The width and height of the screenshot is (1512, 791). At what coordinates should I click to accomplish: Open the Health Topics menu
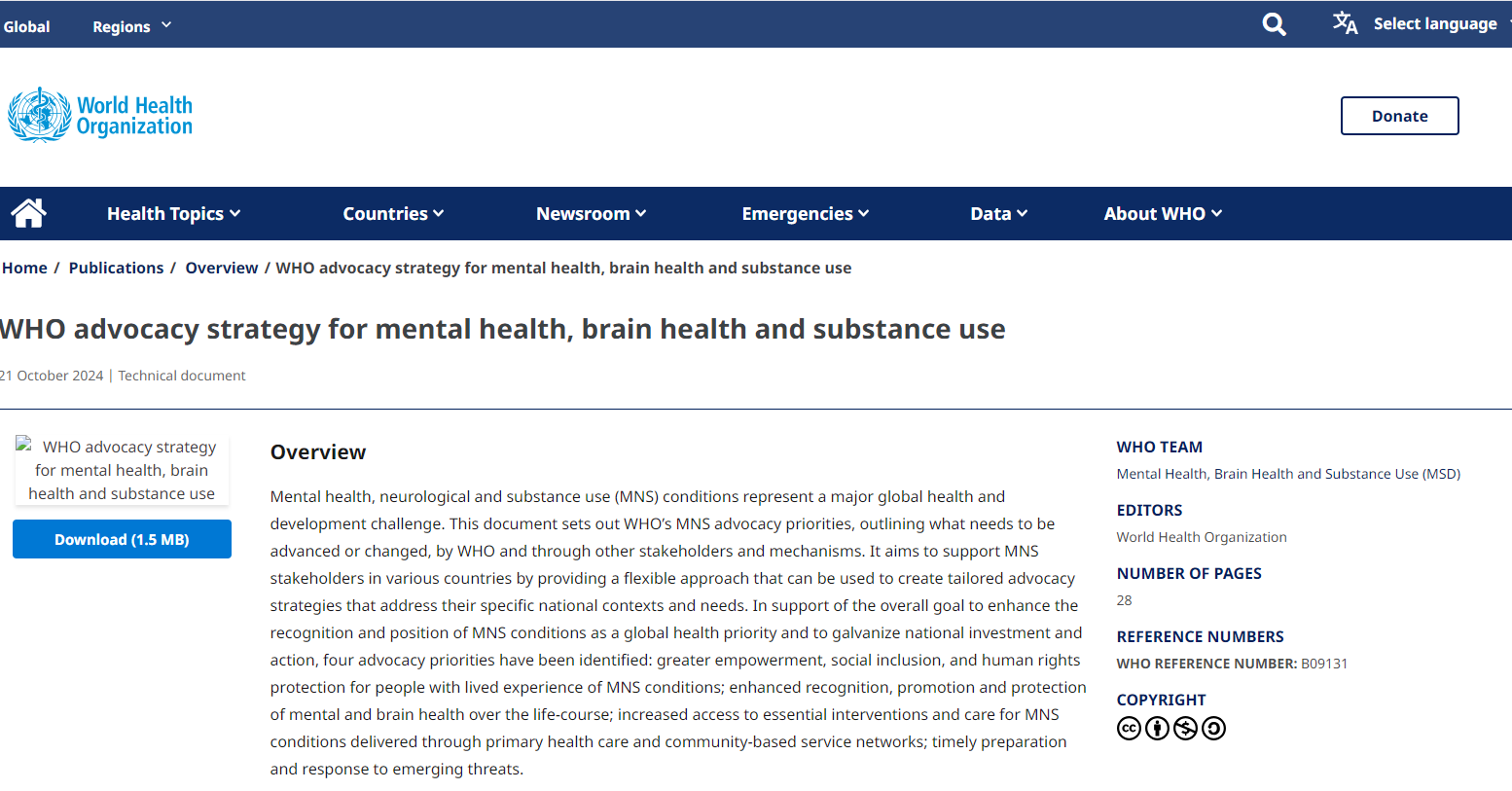[173, 214]
